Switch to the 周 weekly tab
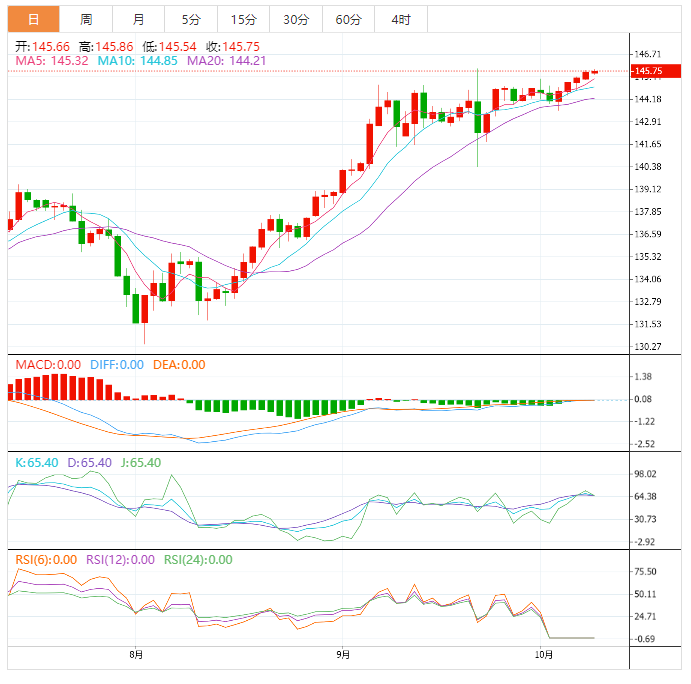 (x=86, y=19)
